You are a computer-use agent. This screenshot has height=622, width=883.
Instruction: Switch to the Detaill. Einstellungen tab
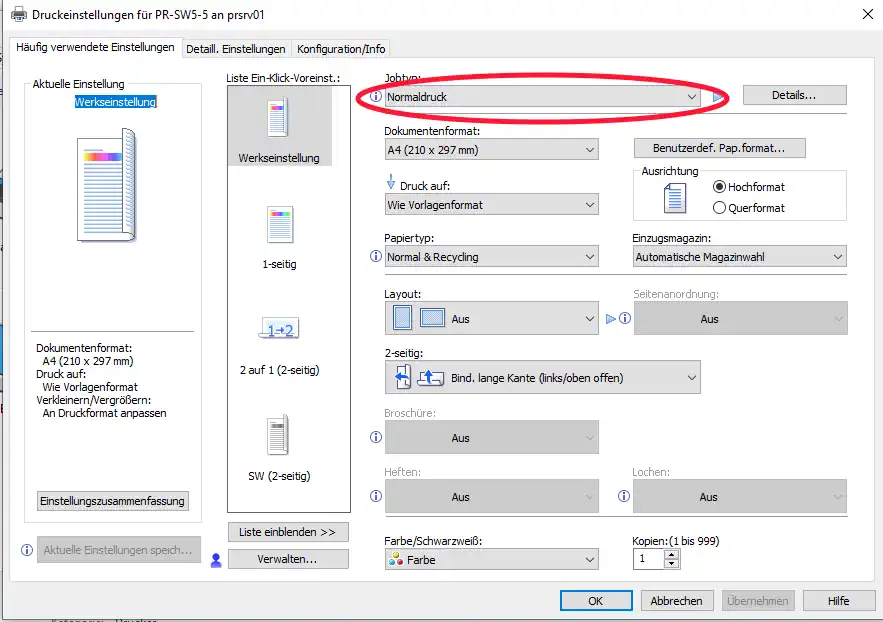[236, 49]
